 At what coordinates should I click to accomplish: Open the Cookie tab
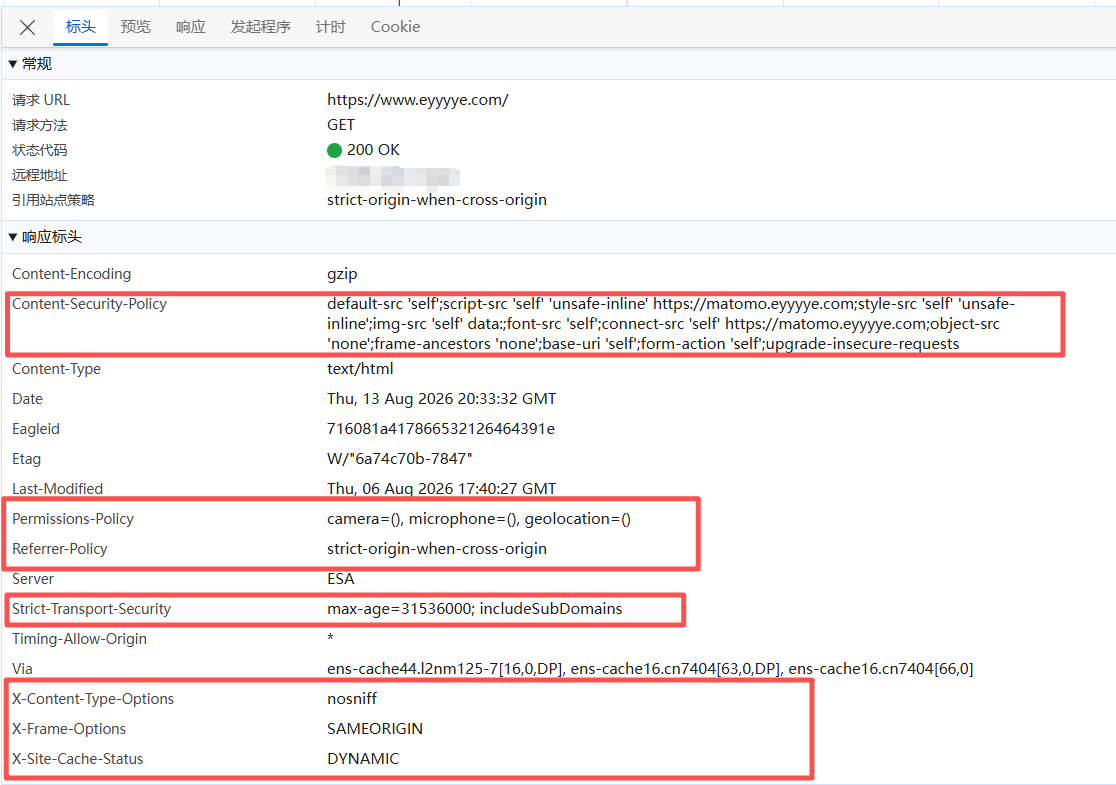395,27
